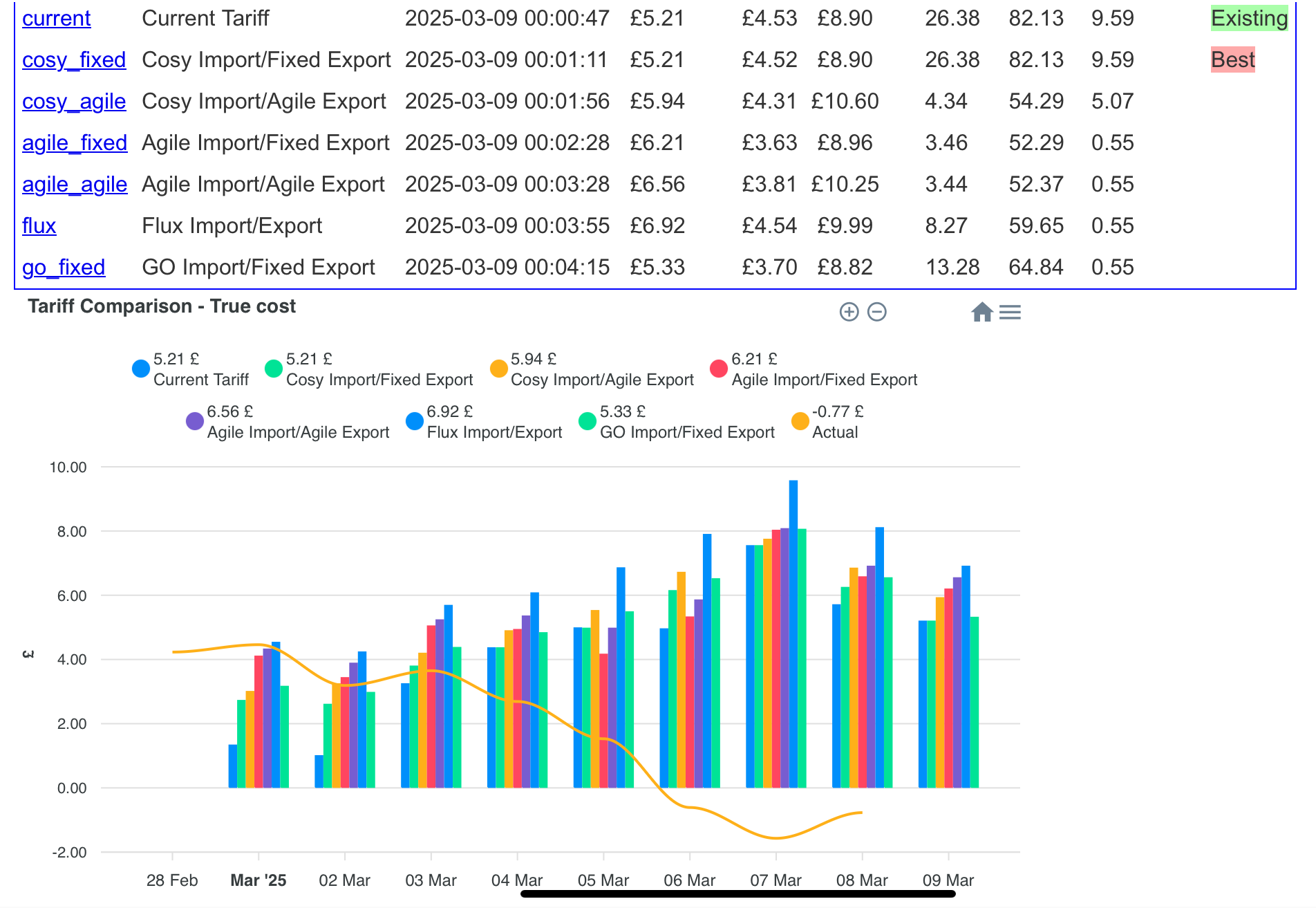The image size is (1316, 908).
Task: Click the '£10.60' table value
Action: tap(845, 102)
